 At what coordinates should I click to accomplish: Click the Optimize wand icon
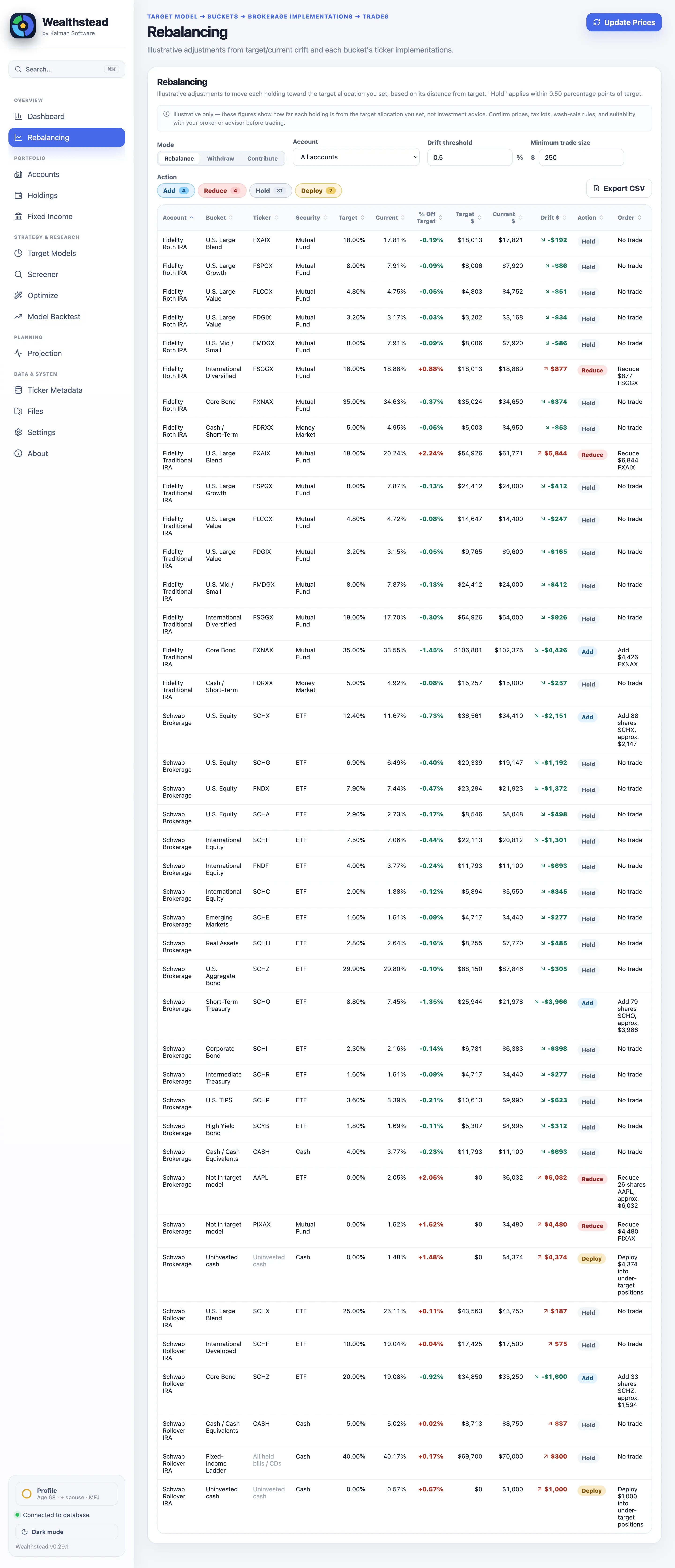tap(18, 295)
